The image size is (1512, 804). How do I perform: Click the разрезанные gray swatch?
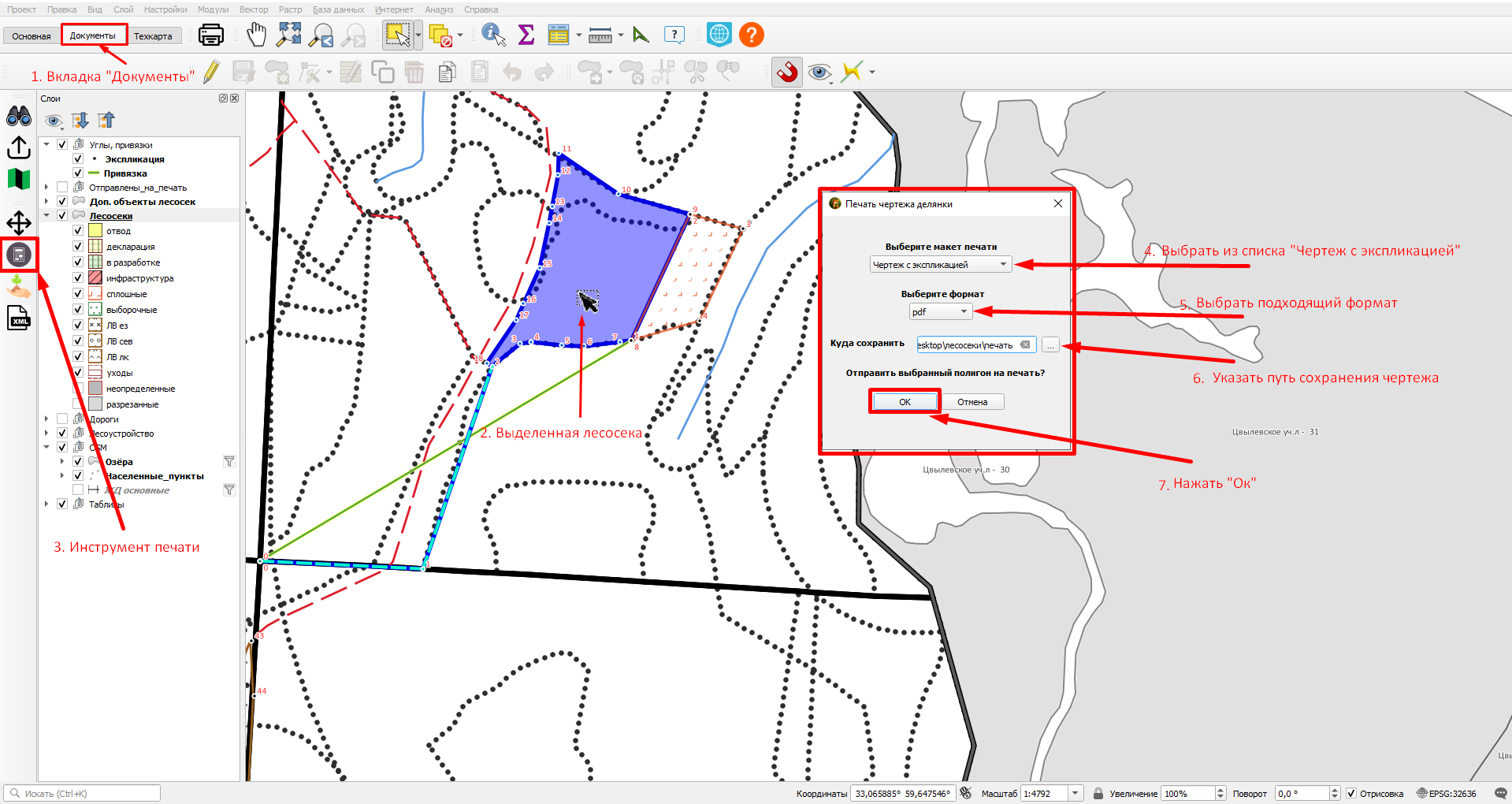point(95,404)
